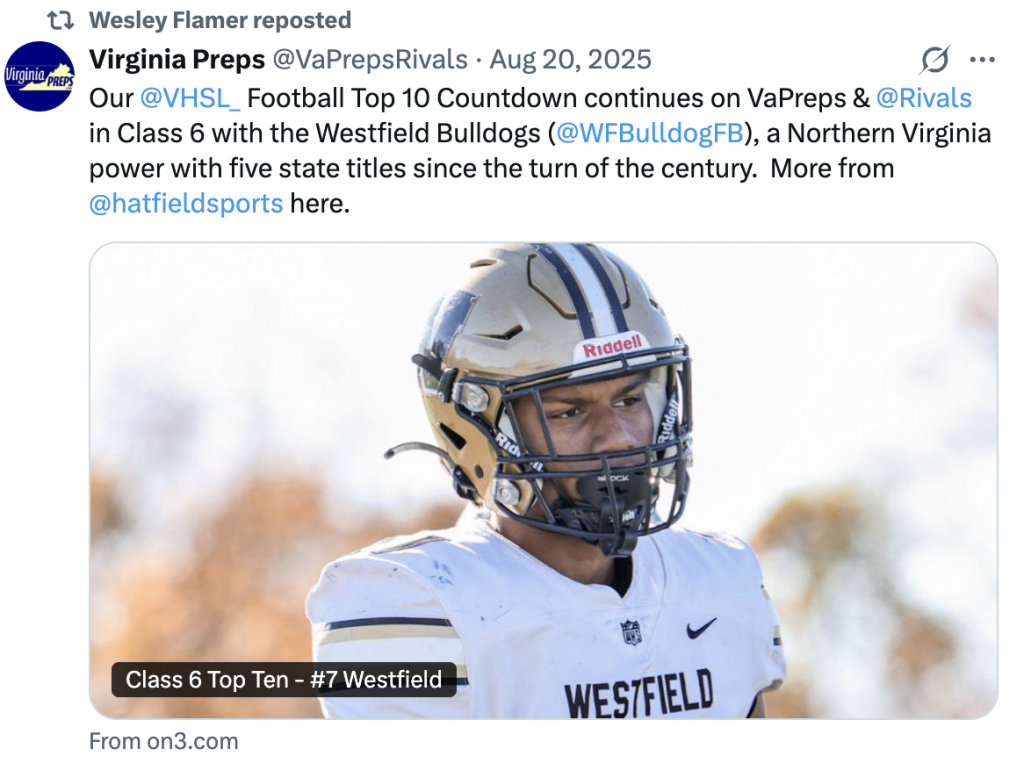The height and width of the screenshot is (771, 1024).
Task: Open the Virginia Preps profile avatar
Action: pyautogui.click(x=39, y=76)
